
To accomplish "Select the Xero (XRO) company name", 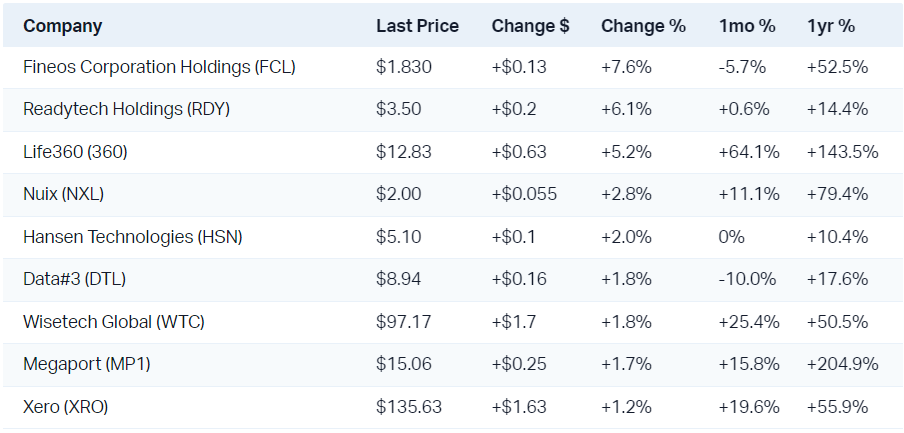I will [66, 407].
